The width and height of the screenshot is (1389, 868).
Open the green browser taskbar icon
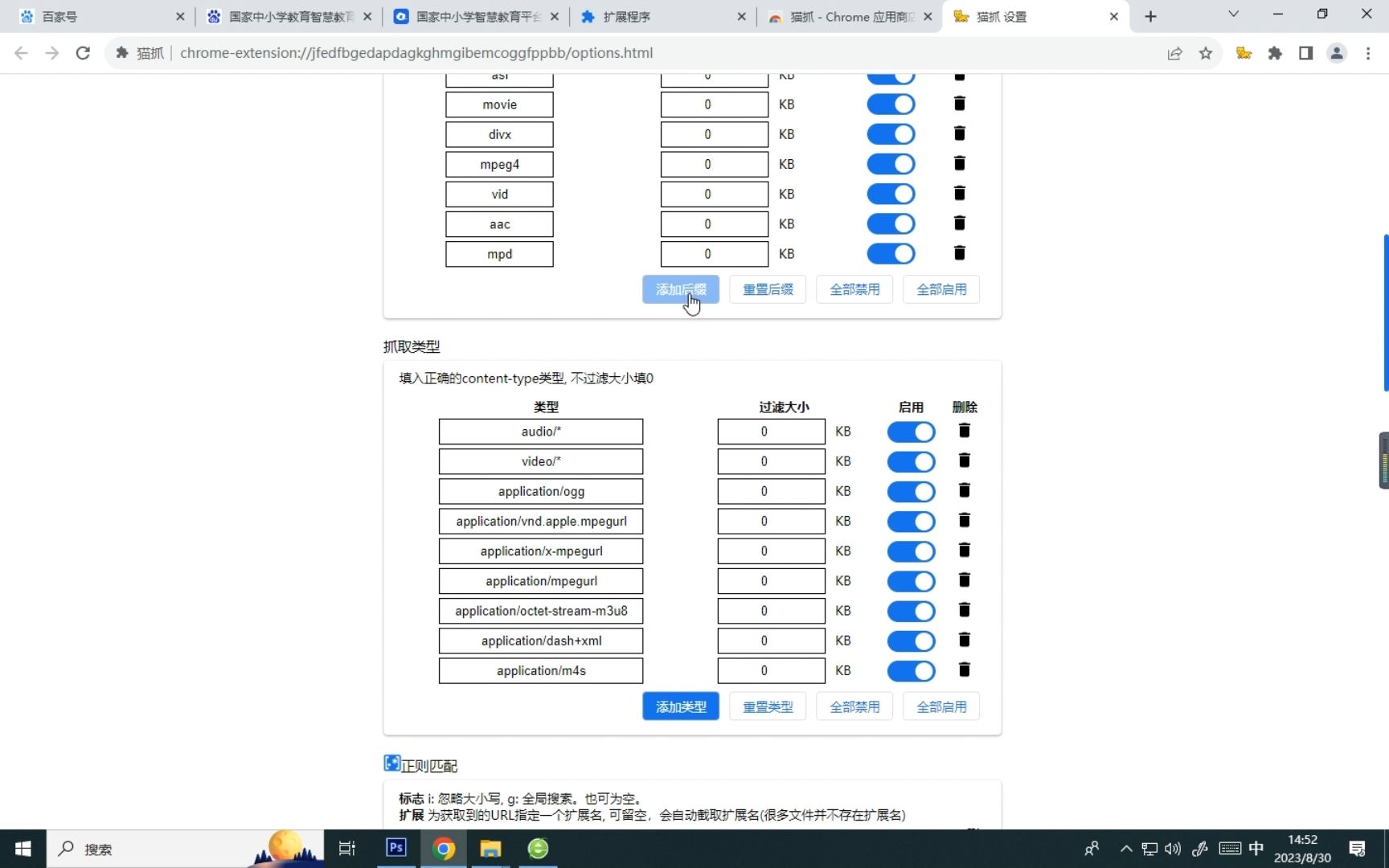(x=538, y=849)
